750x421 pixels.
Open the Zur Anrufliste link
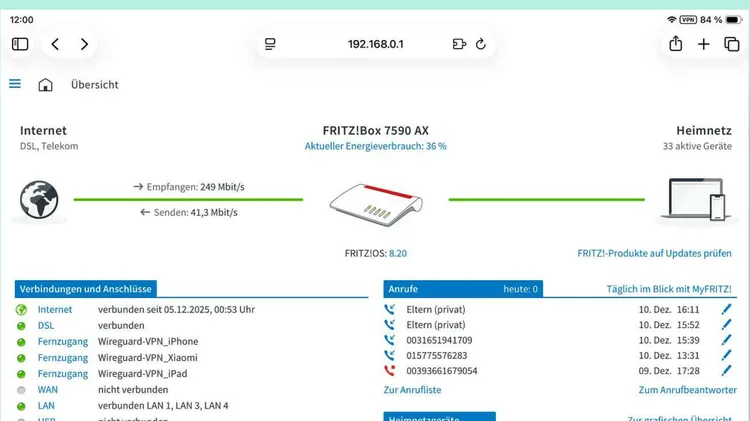tap(412, 390)
